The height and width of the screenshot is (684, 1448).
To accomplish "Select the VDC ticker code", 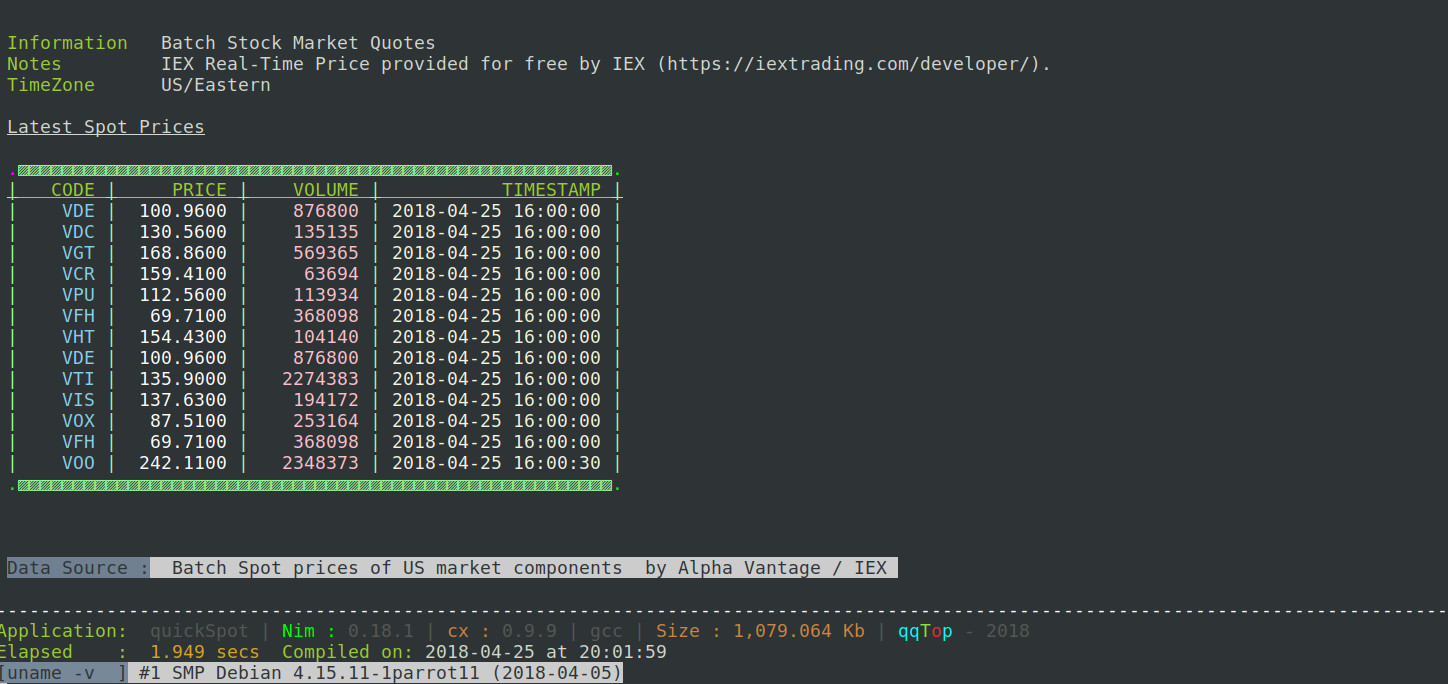I will [x=78, y=232].
